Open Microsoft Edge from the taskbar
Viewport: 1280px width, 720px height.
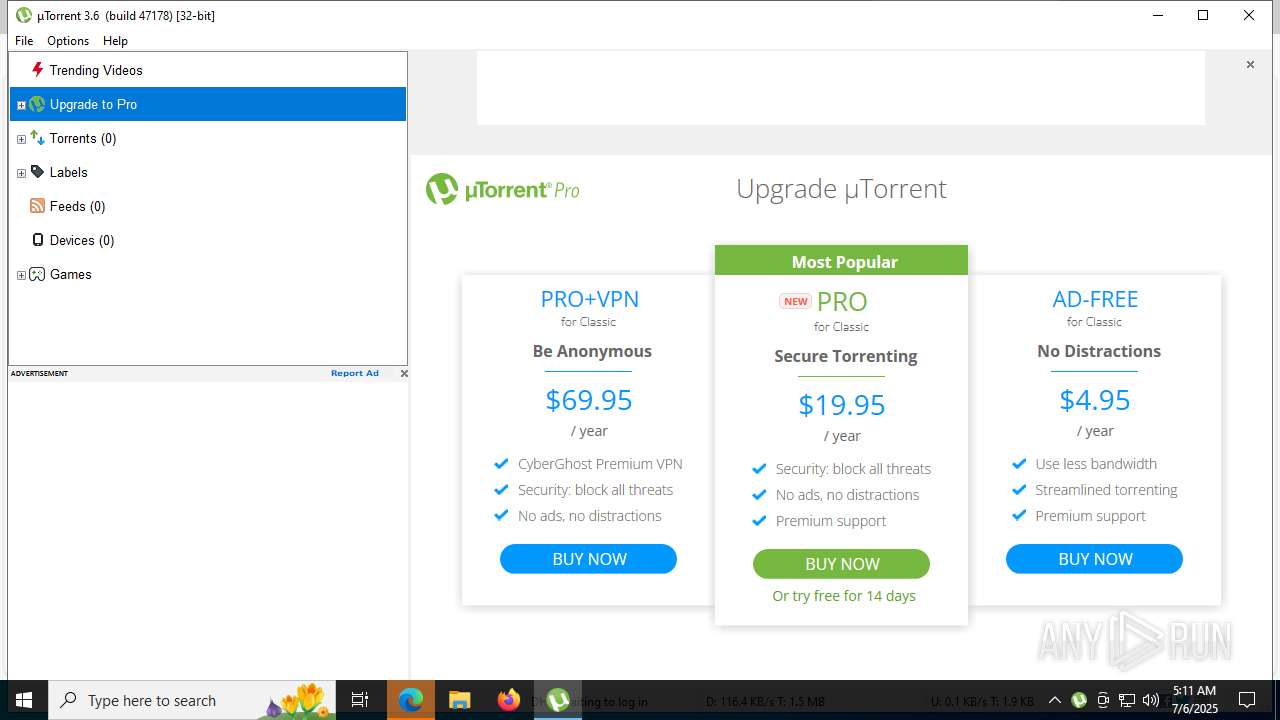[x=410, y=700]
